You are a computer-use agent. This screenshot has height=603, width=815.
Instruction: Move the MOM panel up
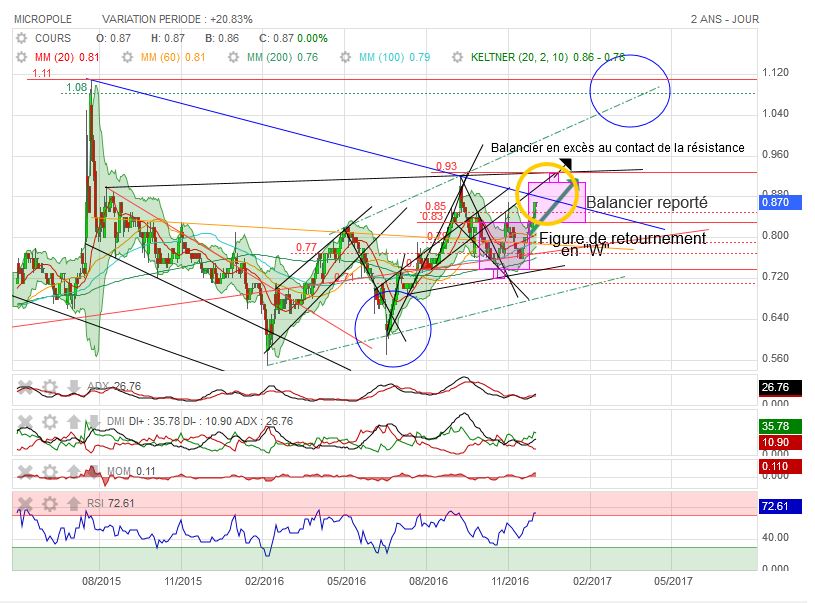click(73, 471)
